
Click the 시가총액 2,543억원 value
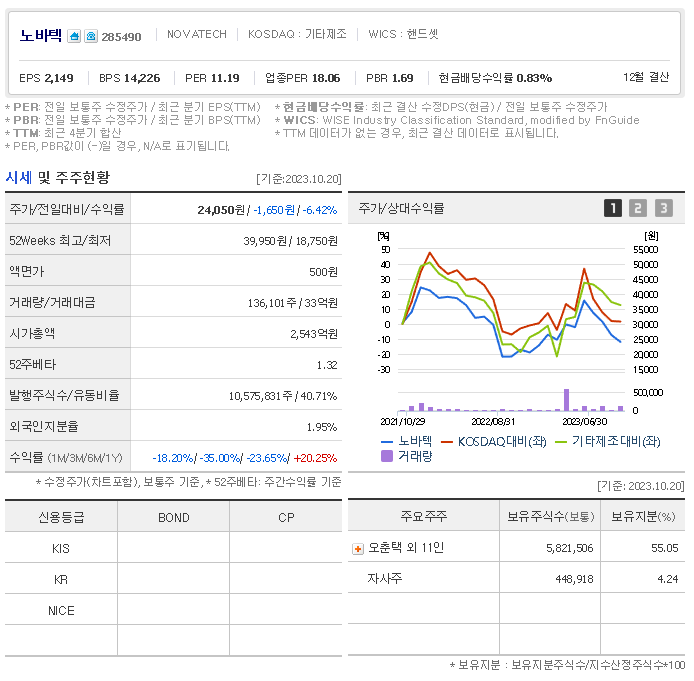pyautogui.click(x=314, y=334)
